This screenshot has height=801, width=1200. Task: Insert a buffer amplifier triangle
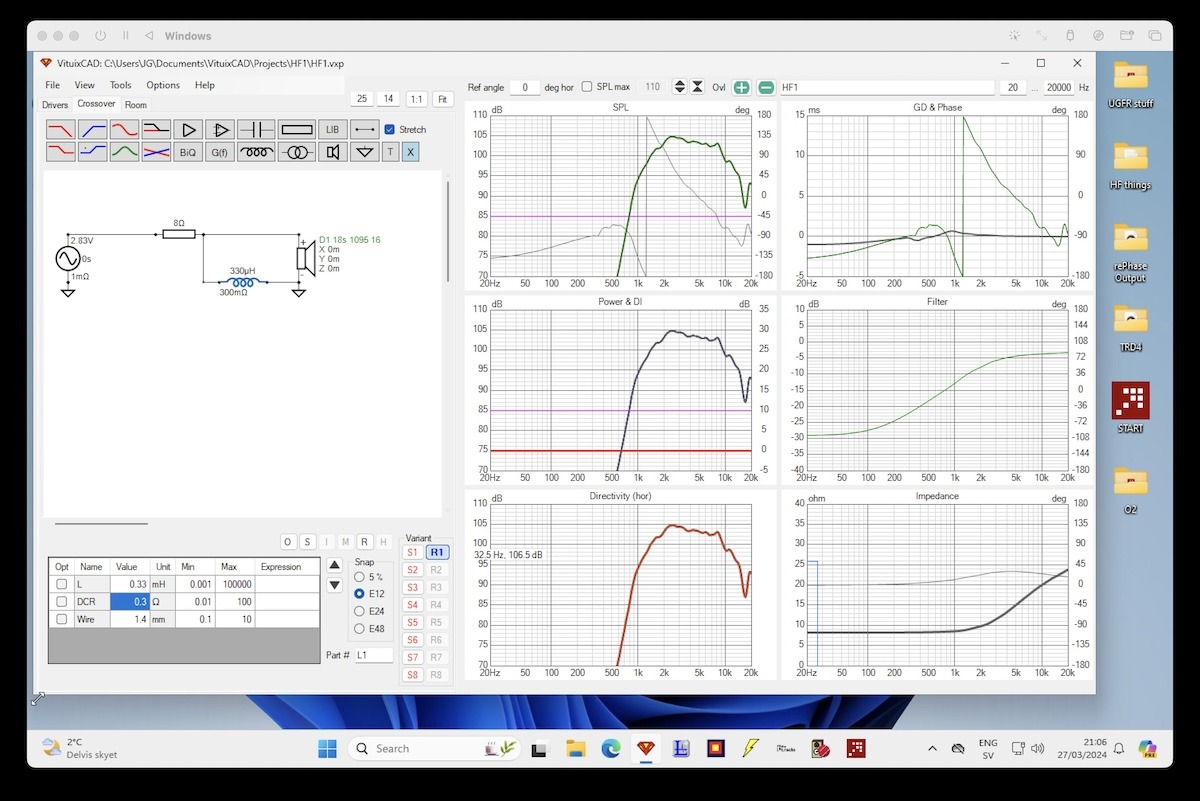pos(187,129)
